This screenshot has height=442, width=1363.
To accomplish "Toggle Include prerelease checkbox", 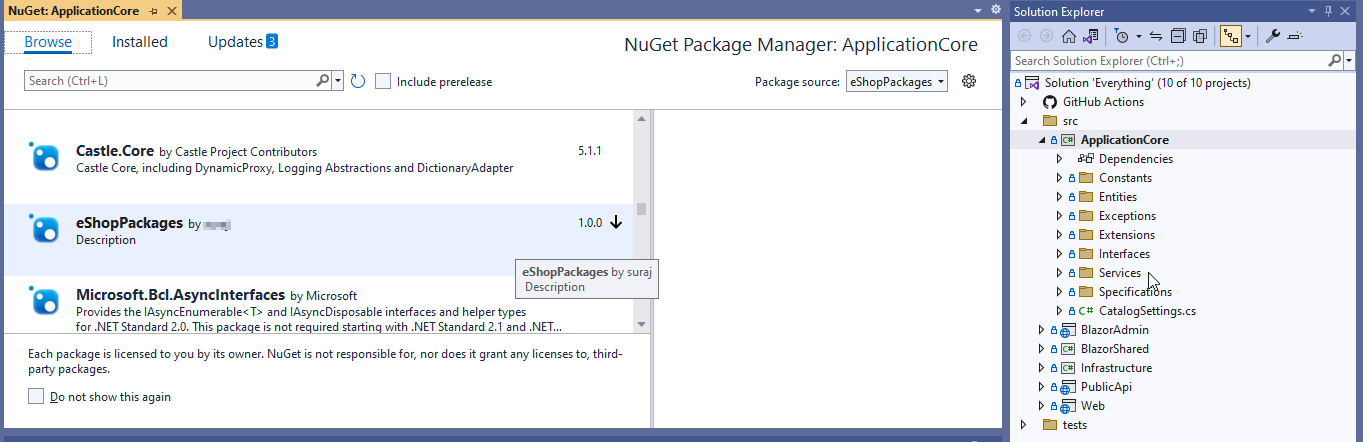I will [x=383, y=81].
